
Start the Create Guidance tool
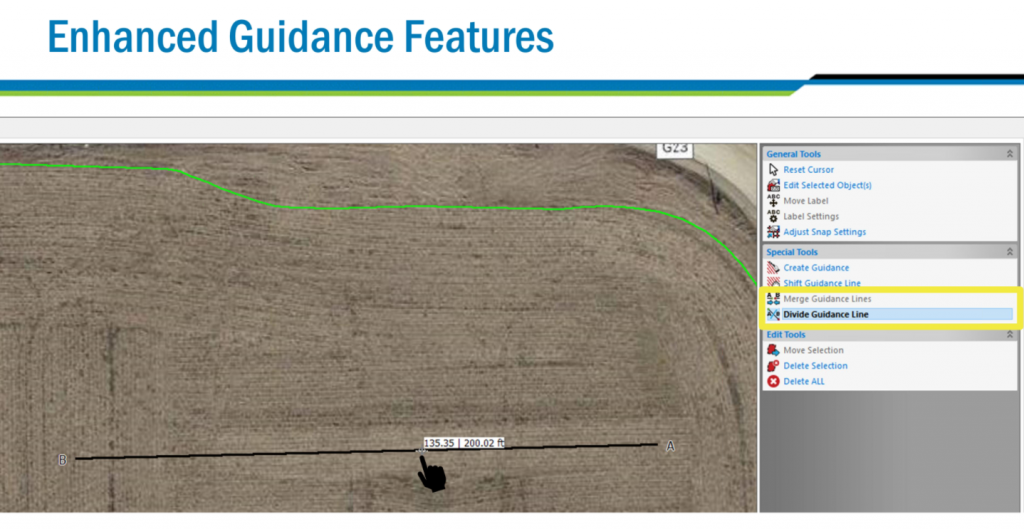[816, 268]
